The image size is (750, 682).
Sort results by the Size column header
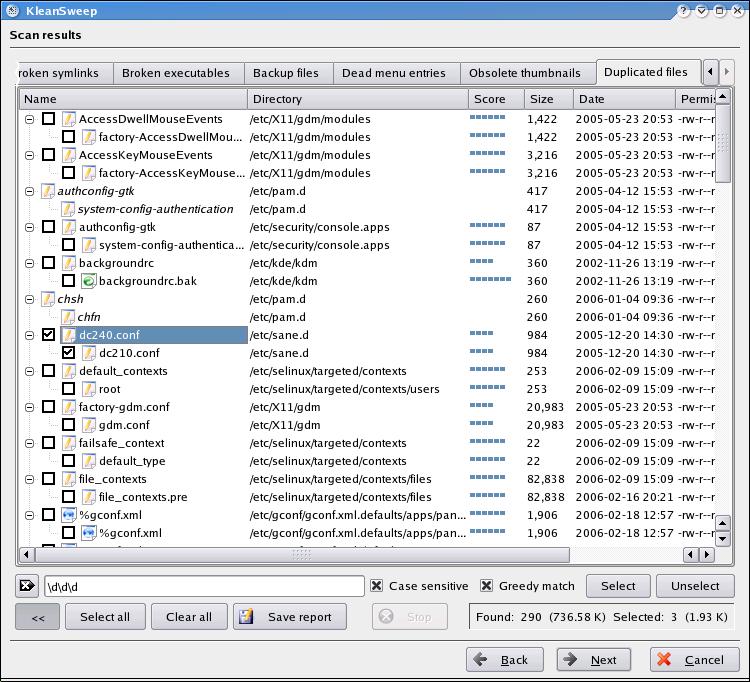pyautogui.click(x=549, y=99)
